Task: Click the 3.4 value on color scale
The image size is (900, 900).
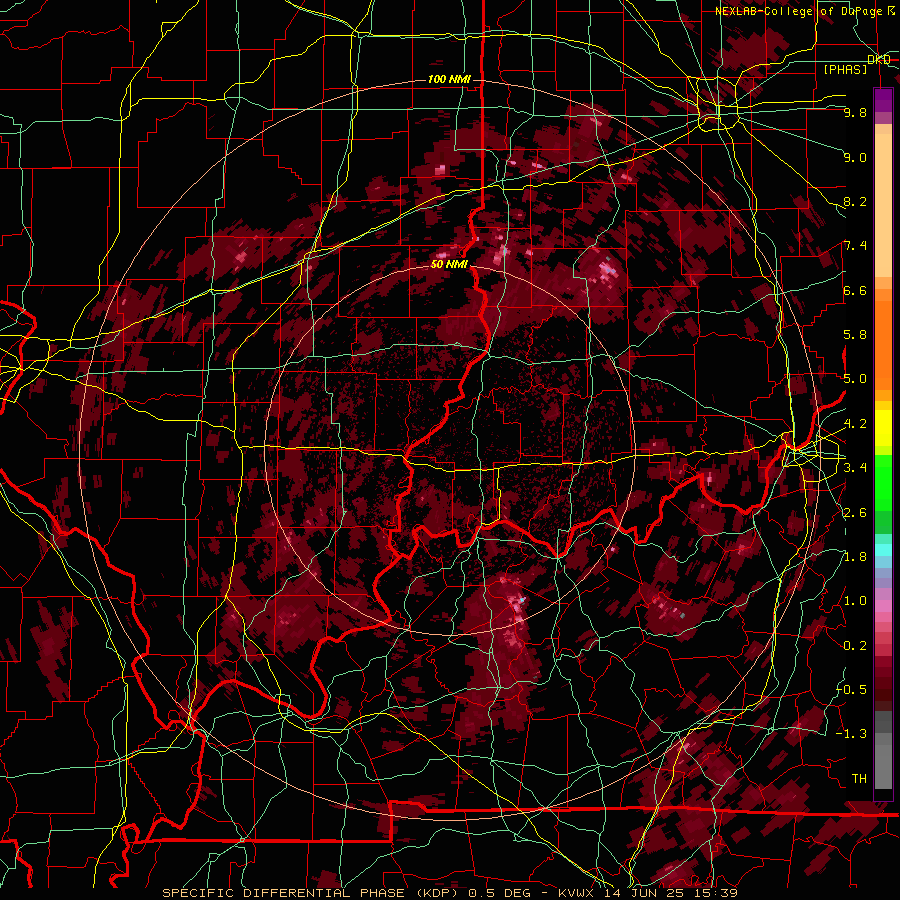Action: [x=855, y=468]
